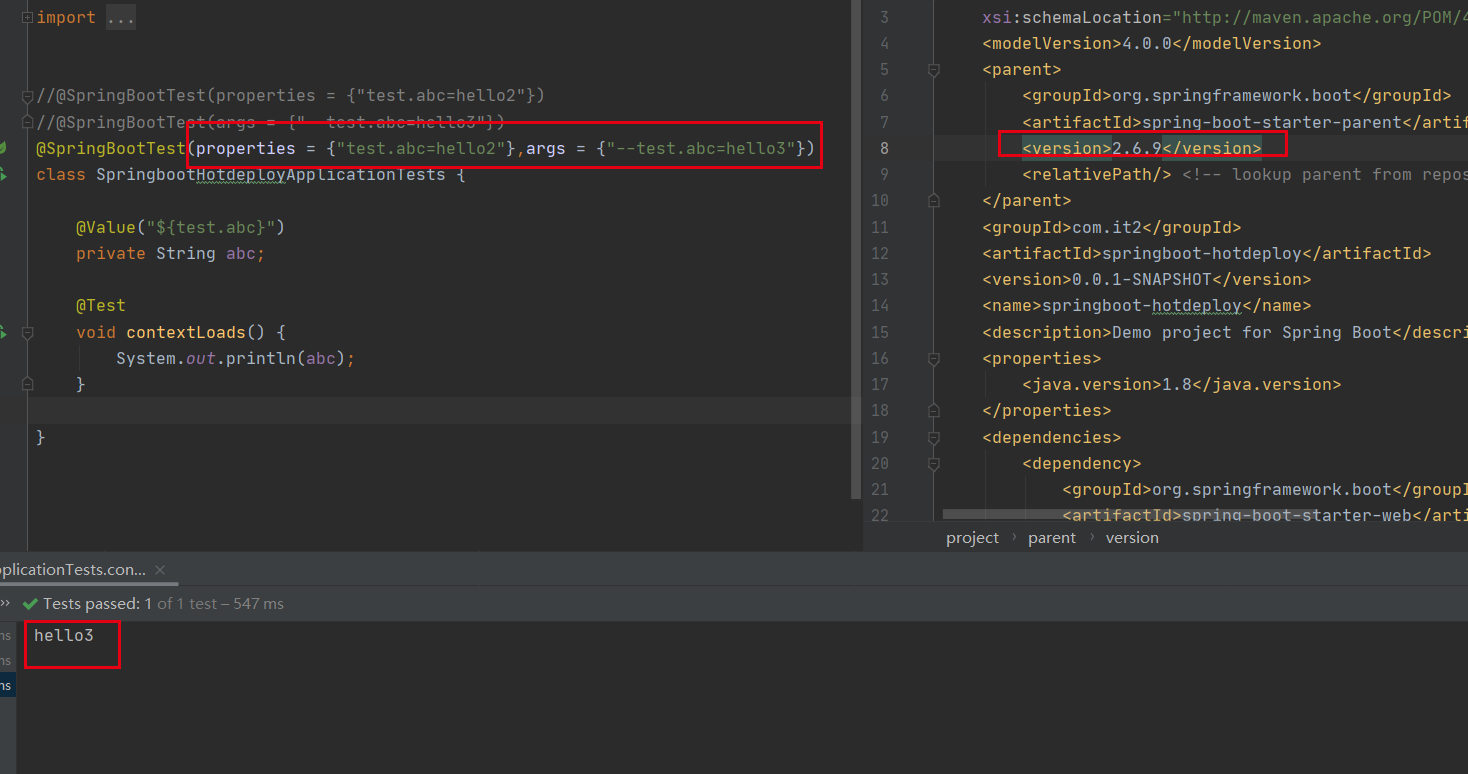Screen dimensions: 1468x774
Task: Click line number 8 in pom gutter
Action: 883,148
